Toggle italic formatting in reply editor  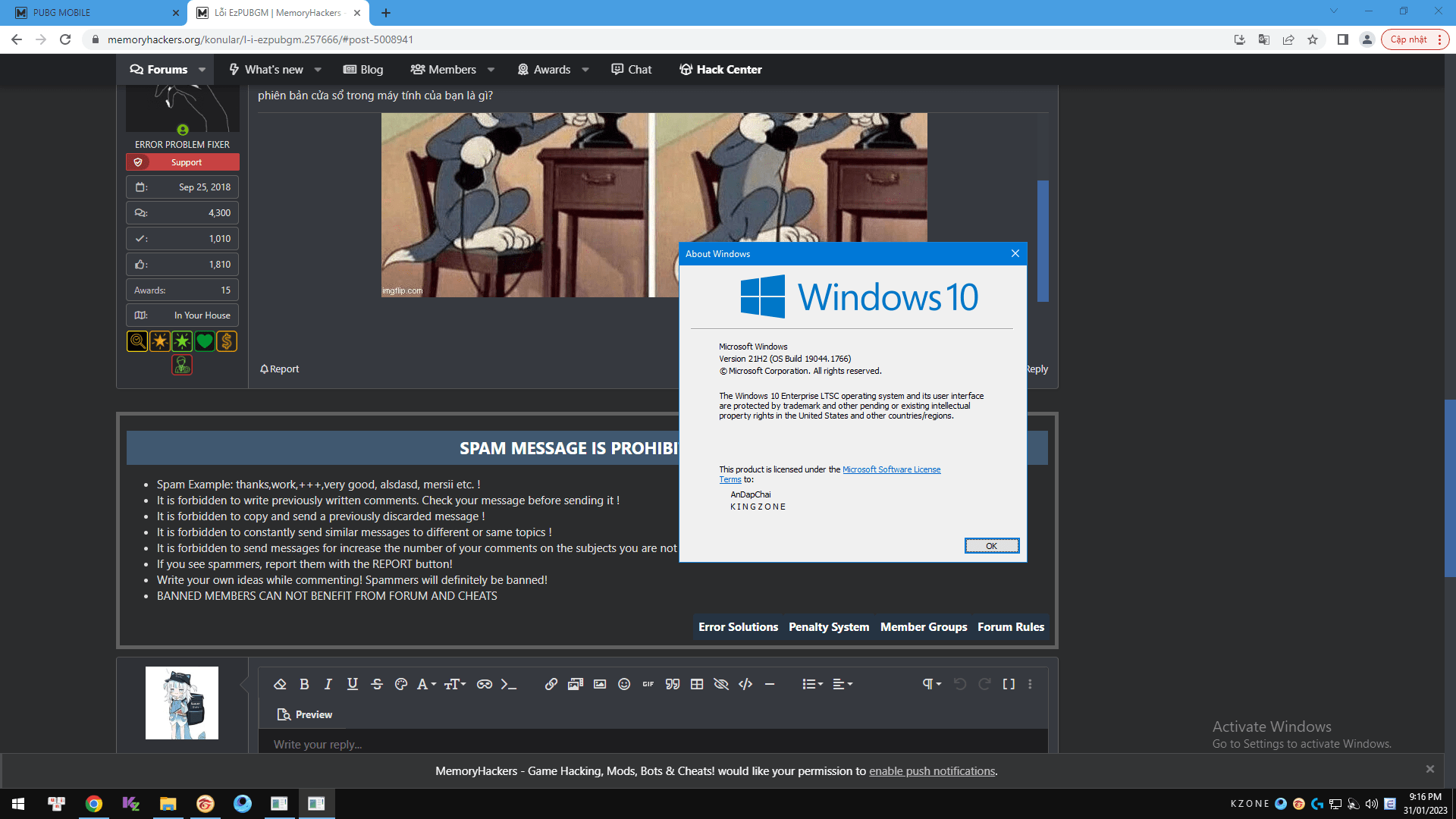click(x=328, y=684)
